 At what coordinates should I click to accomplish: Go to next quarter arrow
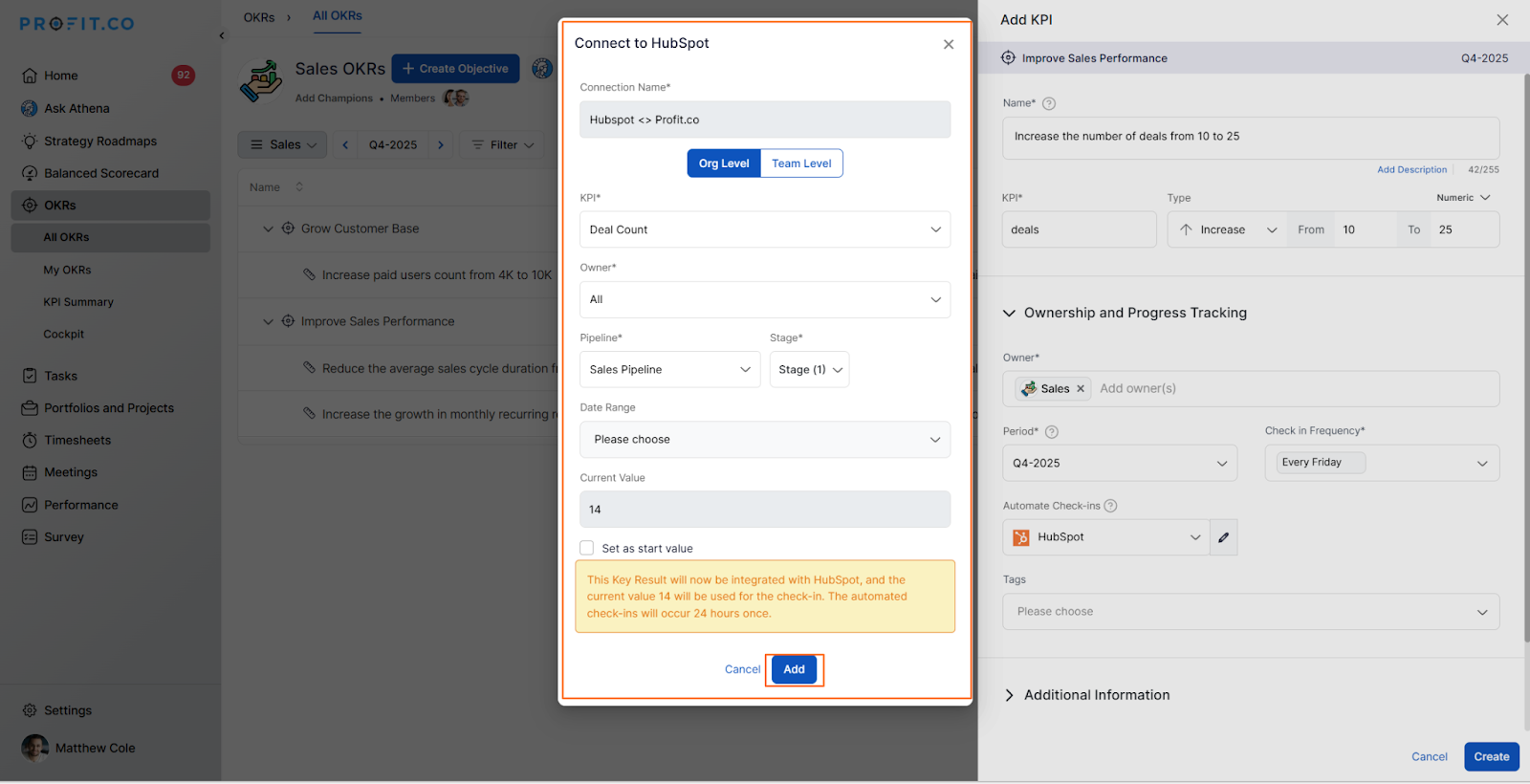tap(441, 145)
